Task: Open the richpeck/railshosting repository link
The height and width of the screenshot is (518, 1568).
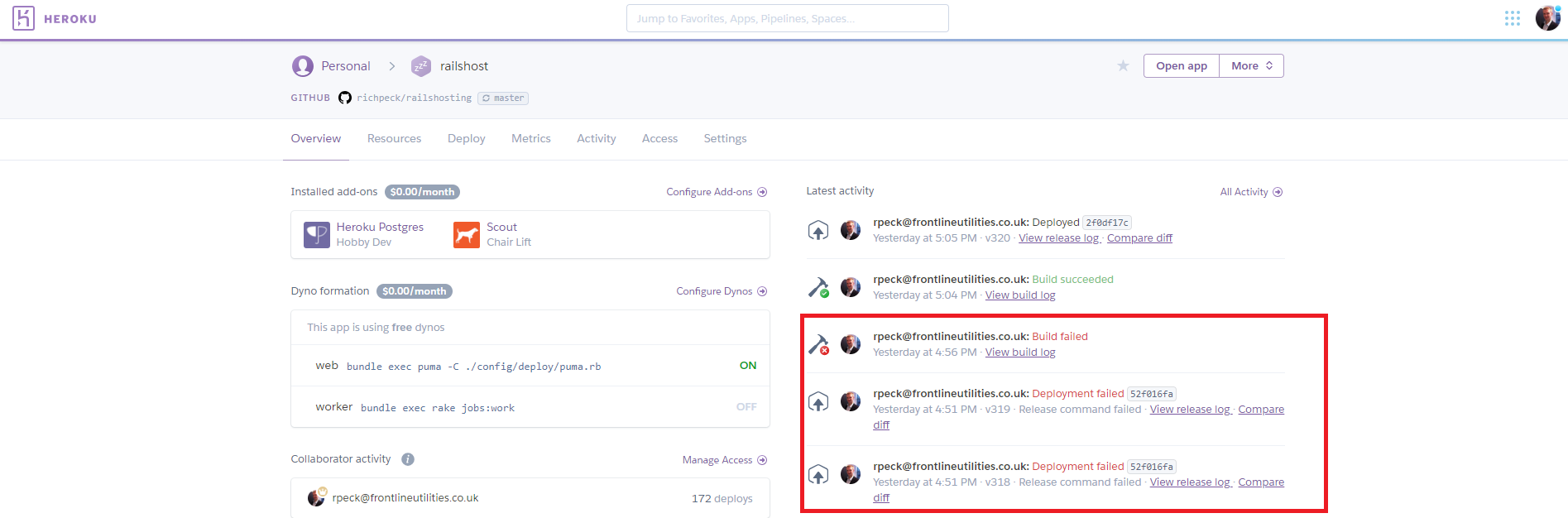Action: click(x=414, y=98)
